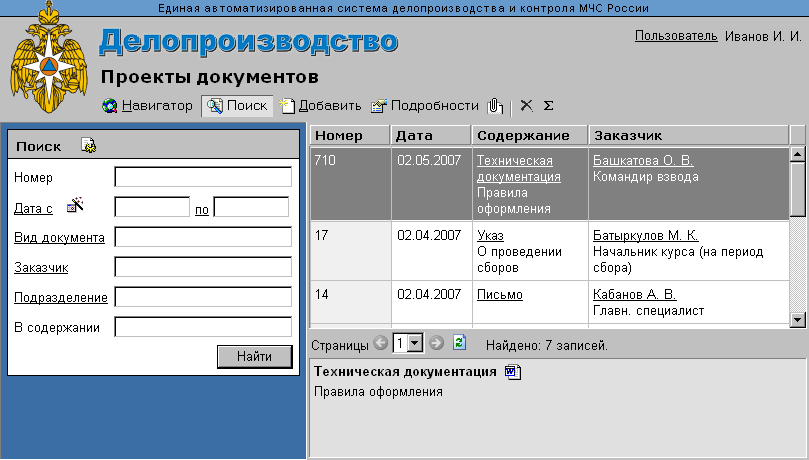This screenshot has width=809, height=460.
Task: Click the Найти button
Action: 255,357
